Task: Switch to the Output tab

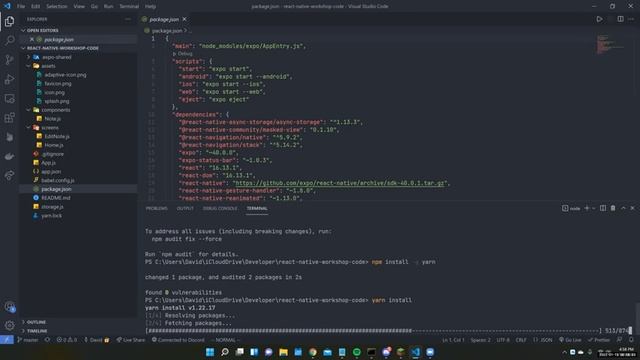Action: point(185,208)
